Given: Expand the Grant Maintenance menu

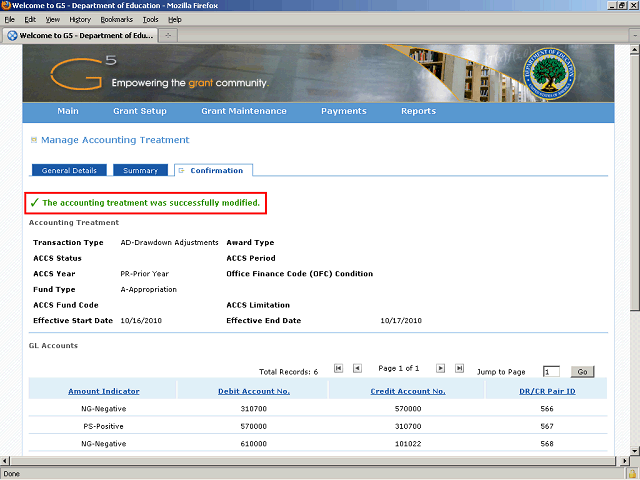Looking at the screenshot, I should coord(243,111).
